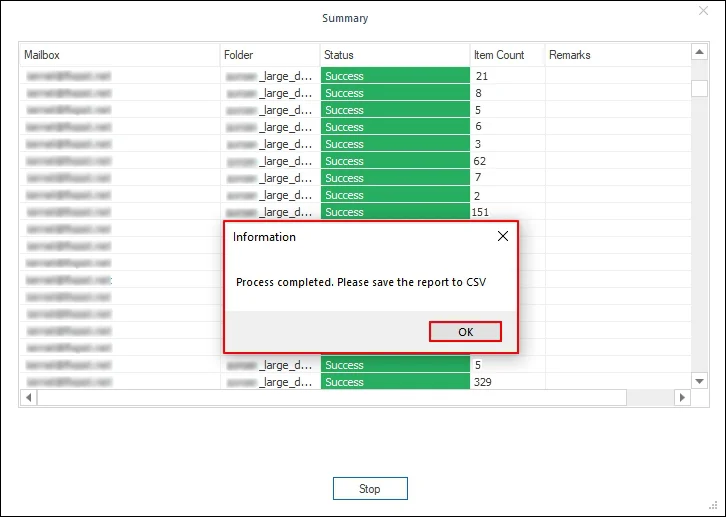Sort by the Item Count column header

tap(506, 55)
